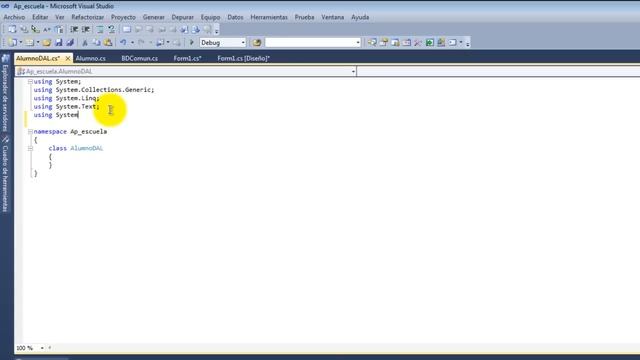Screen dimensions: 640x360
Task: Switch to the Alumno.cs tab
Action: click(91, 58)
